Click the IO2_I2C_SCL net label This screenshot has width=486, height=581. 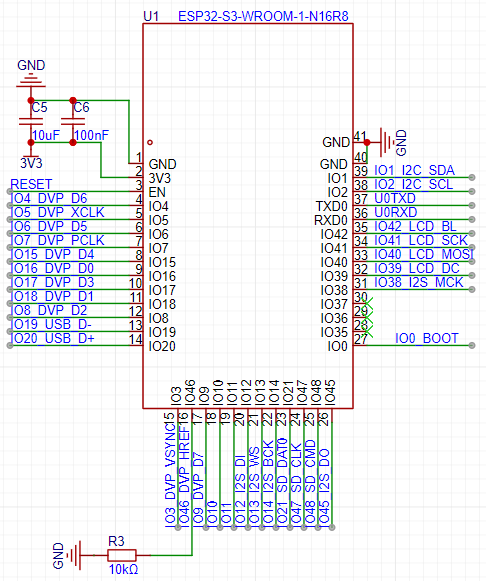tap(414, 184)
